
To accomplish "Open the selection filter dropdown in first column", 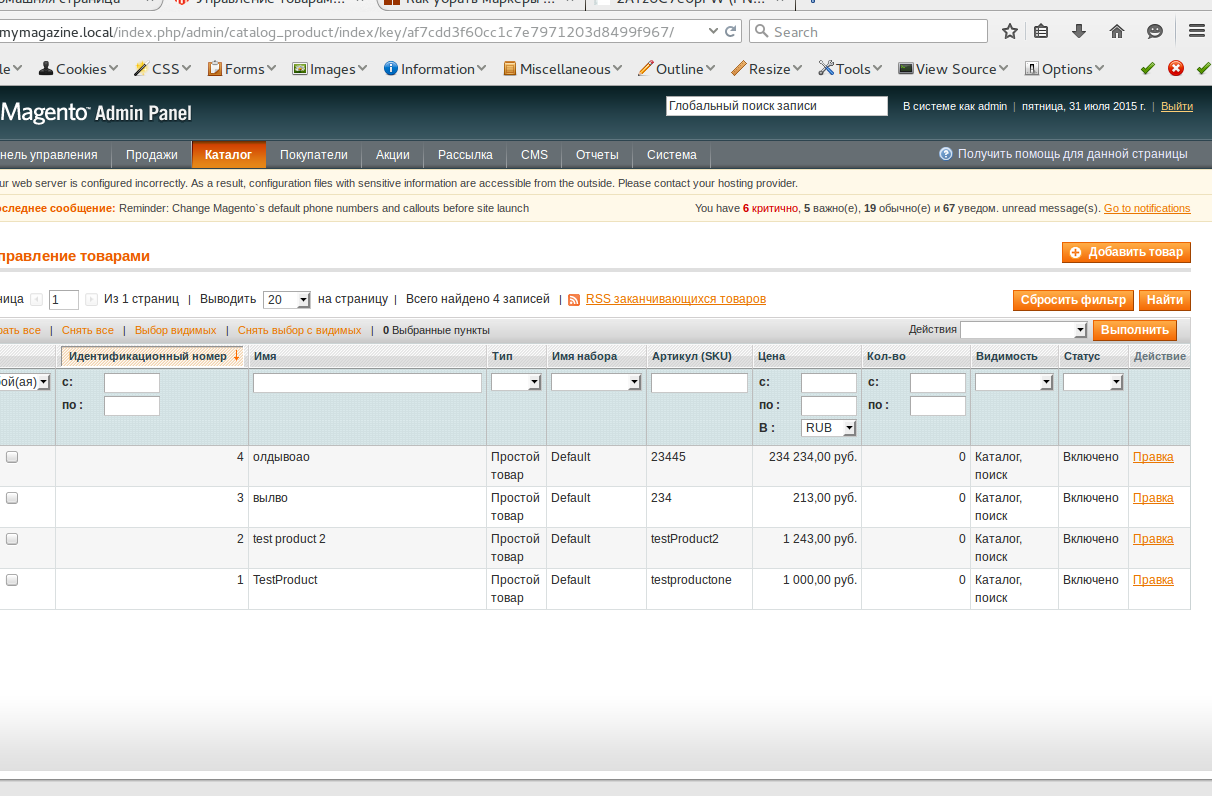I will (x=25, y=382).
